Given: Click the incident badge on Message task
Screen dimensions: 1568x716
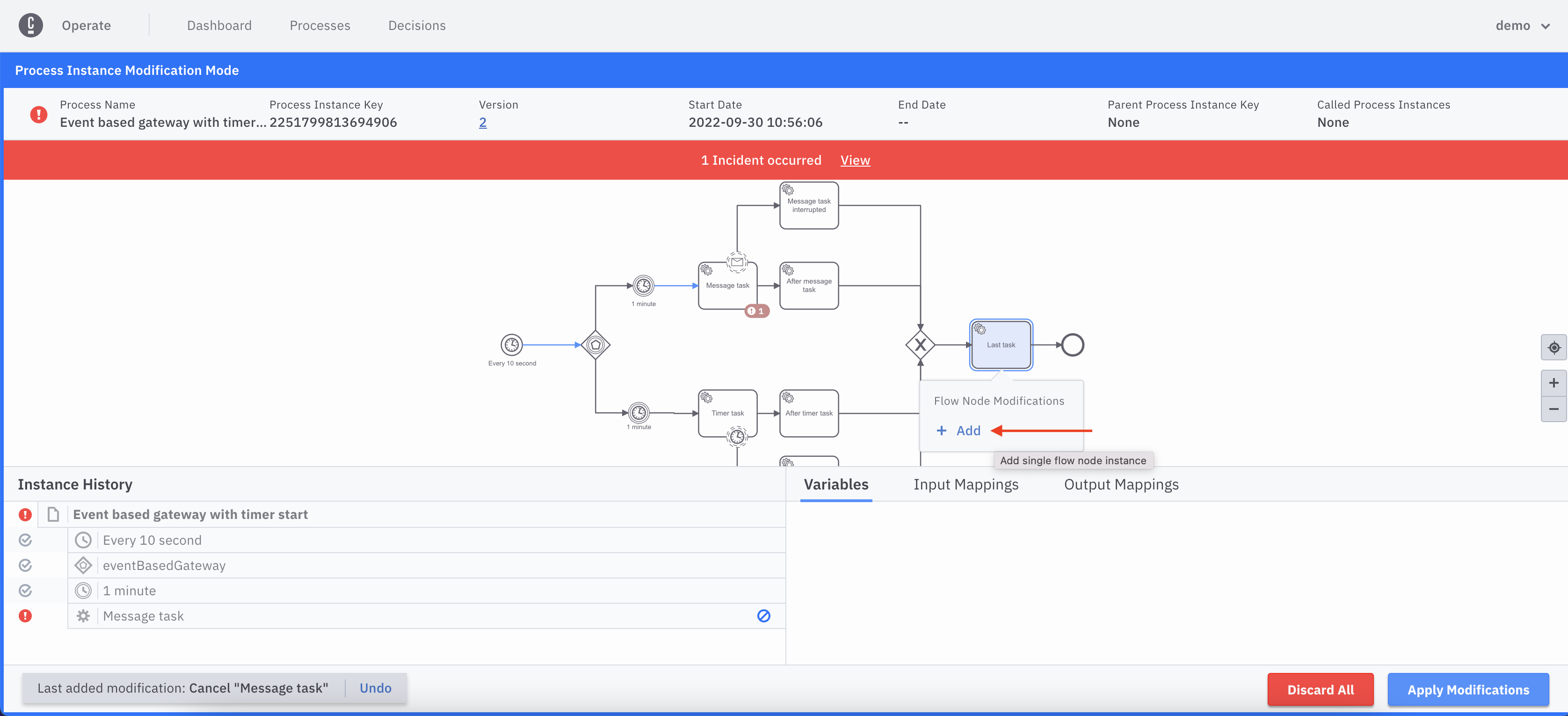Looking at the screenshot, I should coord(756,311).
